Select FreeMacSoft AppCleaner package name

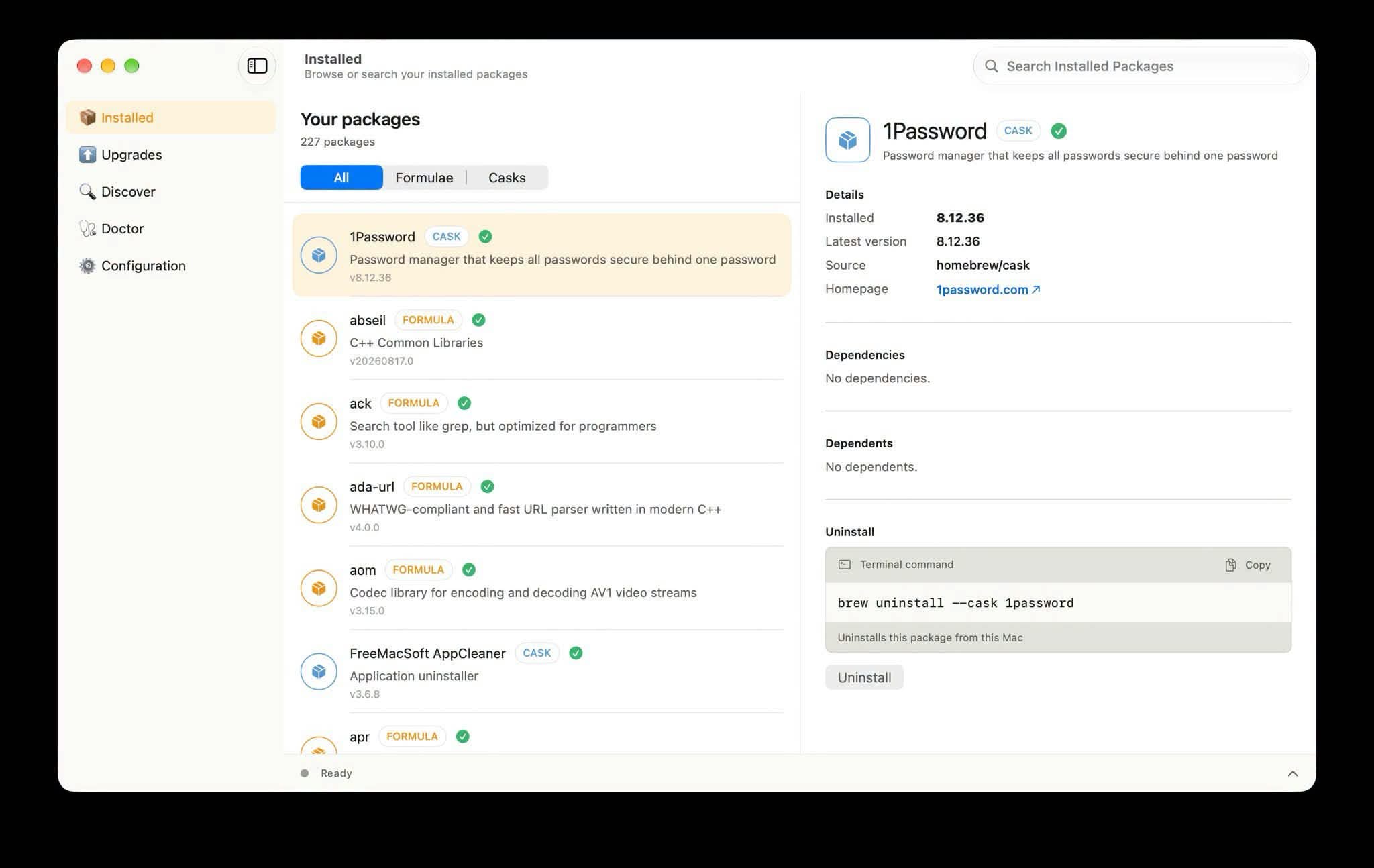427,653
